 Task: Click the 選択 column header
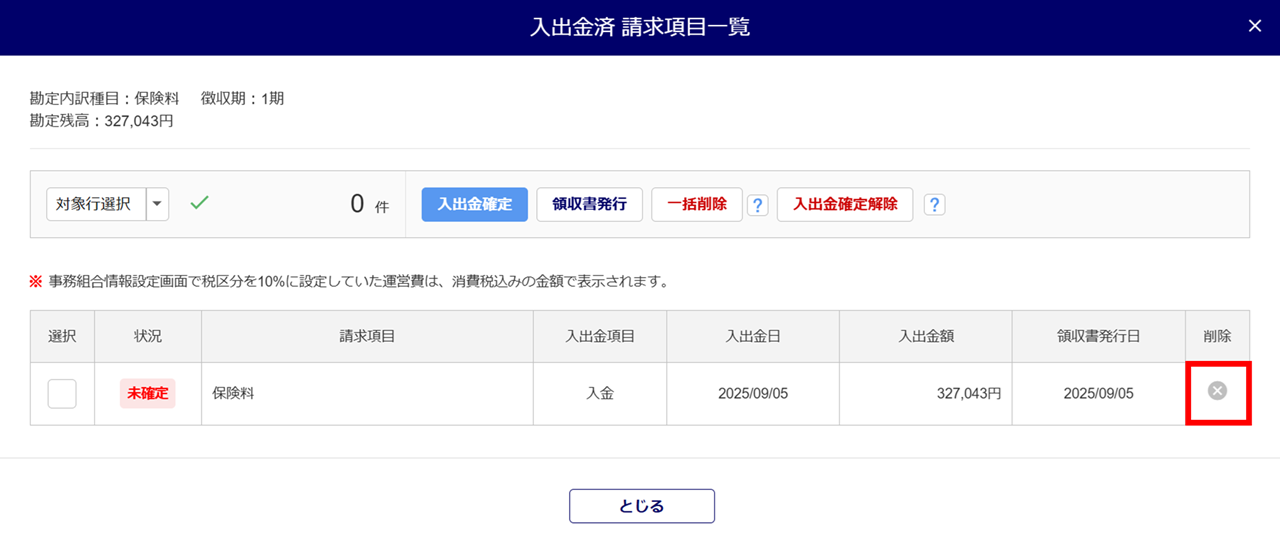click(x=62, y=336)
